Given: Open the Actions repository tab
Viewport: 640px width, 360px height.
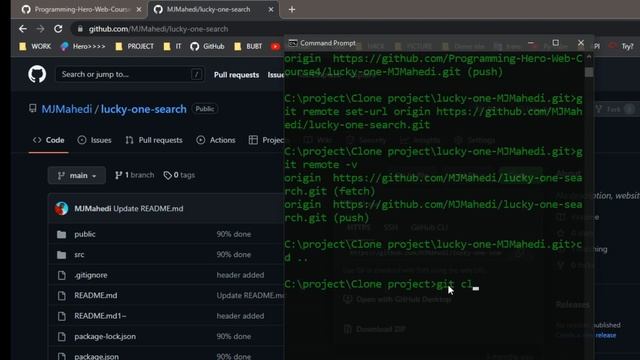Looking at the screenshot, I should (x=216, y=140).
